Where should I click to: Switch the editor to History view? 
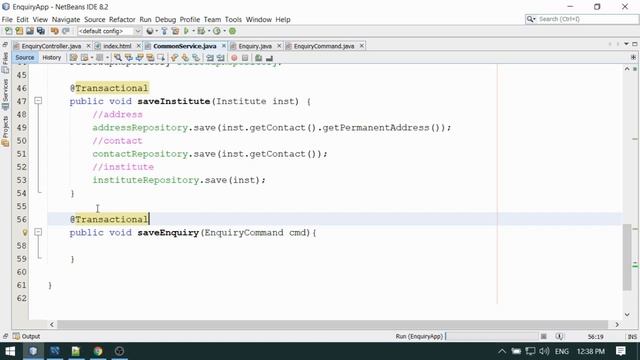[x=51, y=58]
